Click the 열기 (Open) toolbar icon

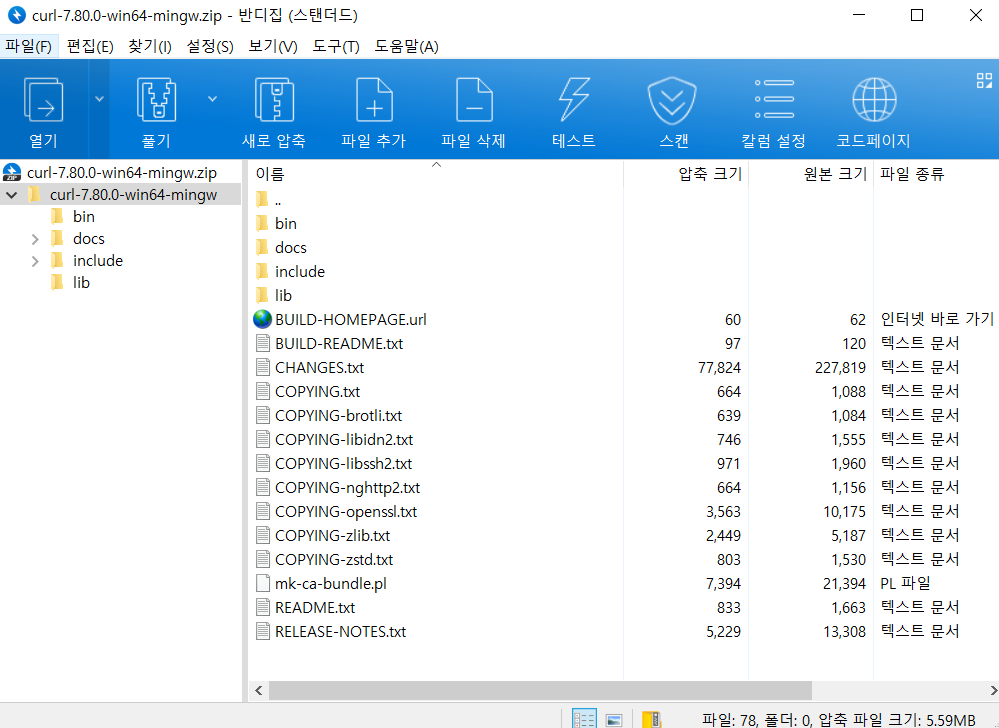pos(43,100)
